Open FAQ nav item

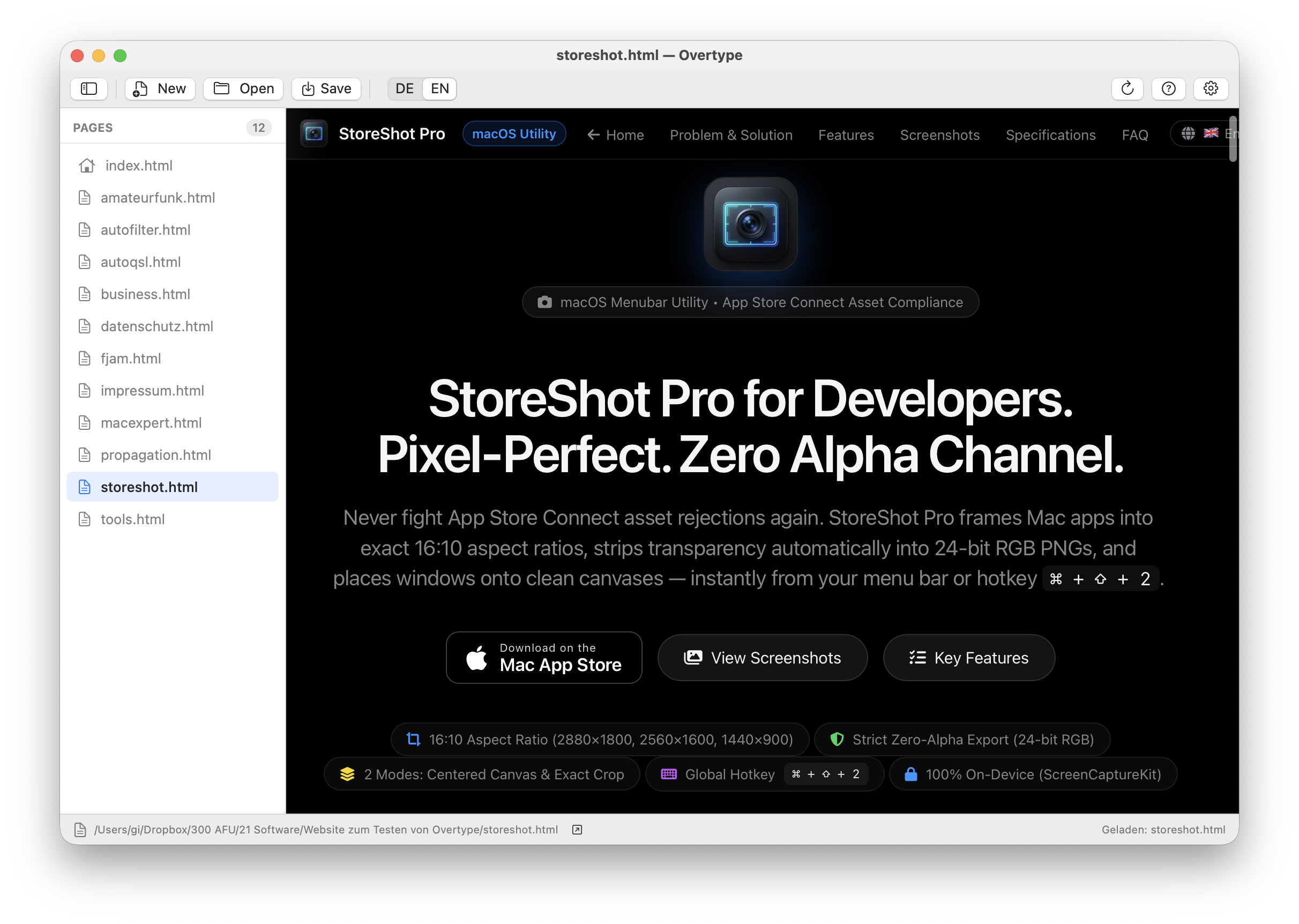[x=1134, y=135]
